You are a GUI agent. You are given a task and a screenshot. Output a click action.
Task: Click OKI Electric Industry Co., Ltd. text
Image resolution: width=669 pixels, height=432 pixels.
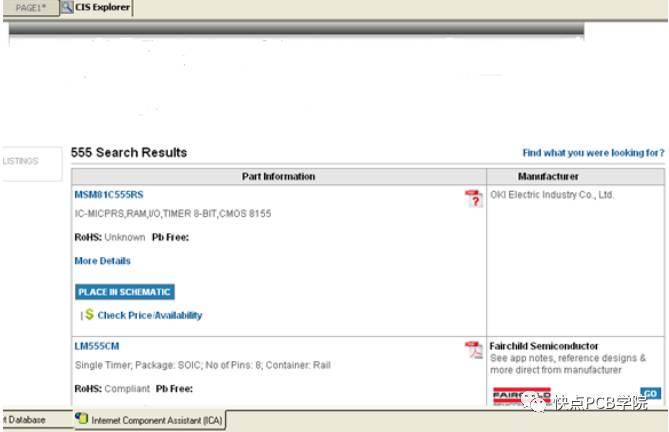point(552,195)
